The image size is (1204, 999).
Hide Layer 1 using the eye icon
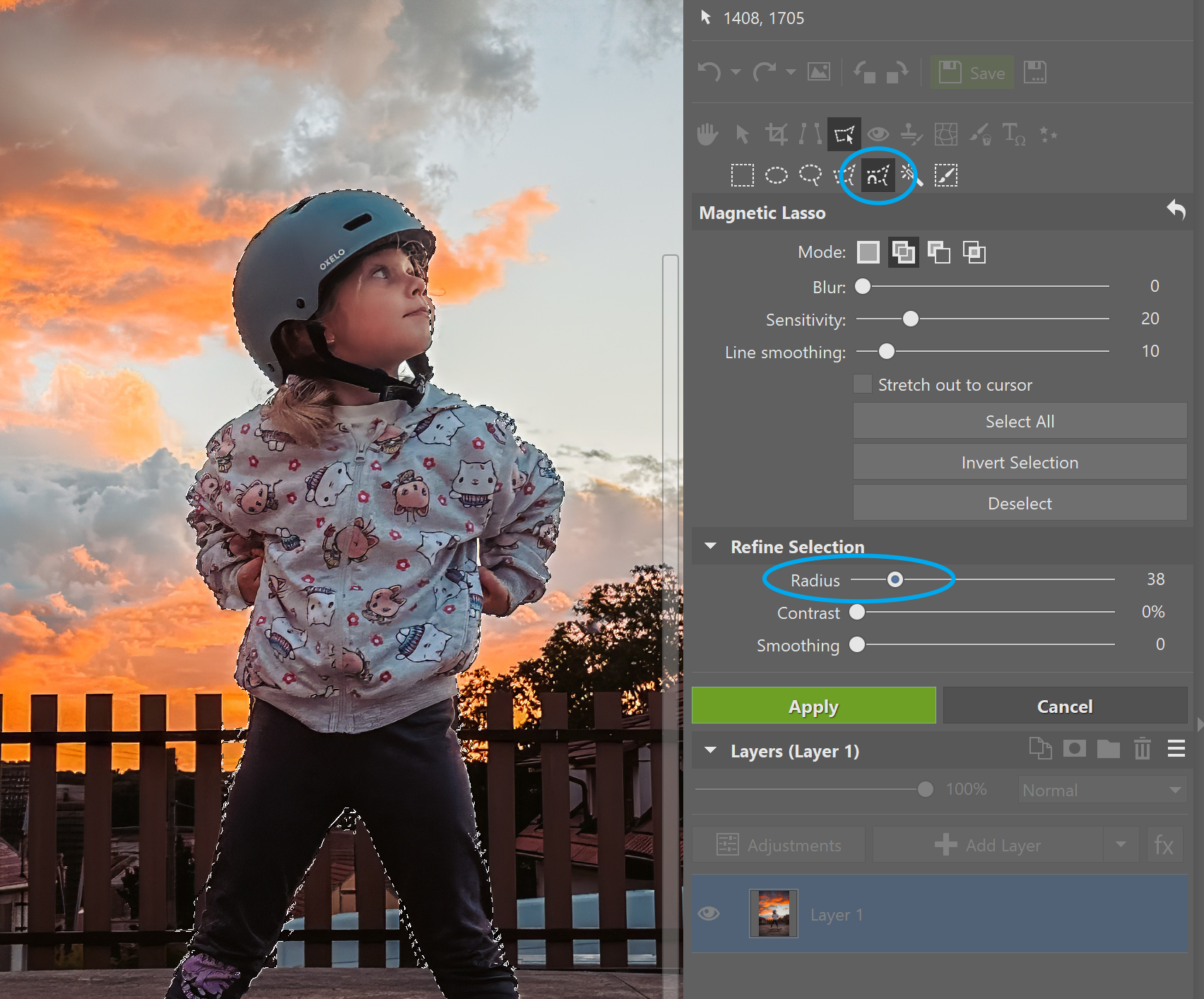pyautogui.click(x=709, y=914)
